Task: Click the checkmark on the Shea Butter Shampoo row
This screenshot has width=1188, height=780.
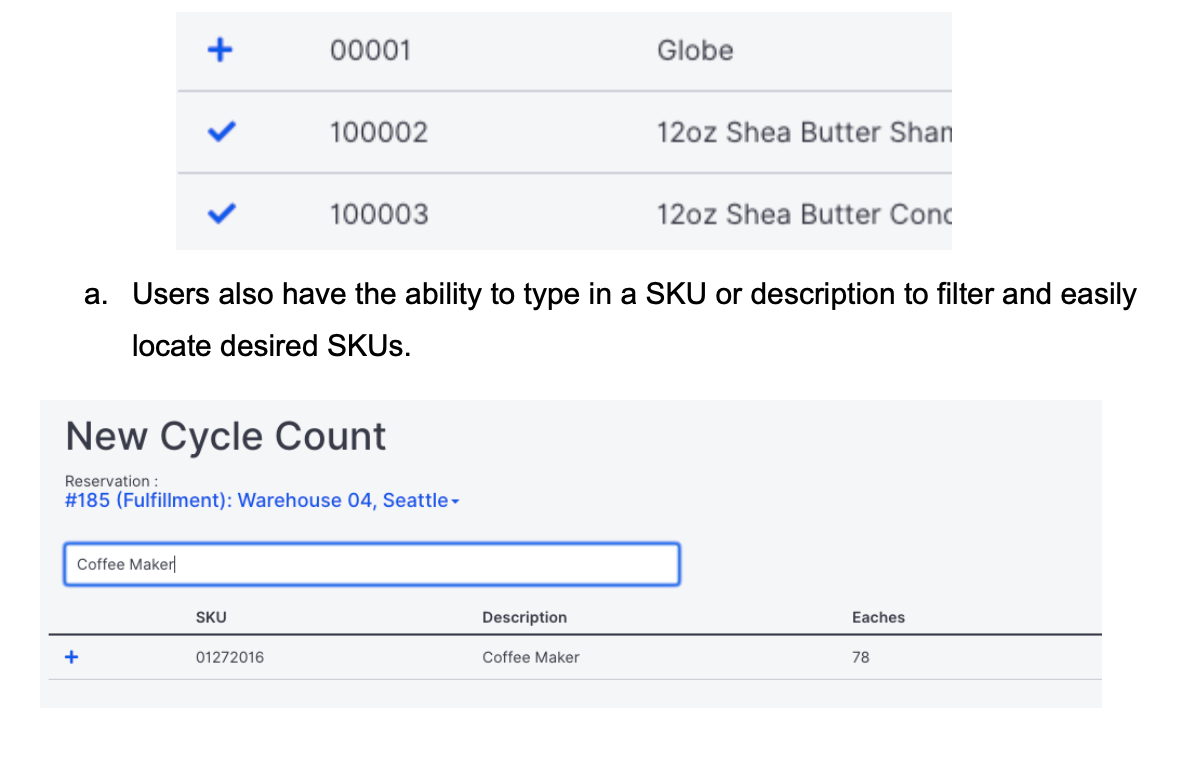Action: (x=219, y=131)
